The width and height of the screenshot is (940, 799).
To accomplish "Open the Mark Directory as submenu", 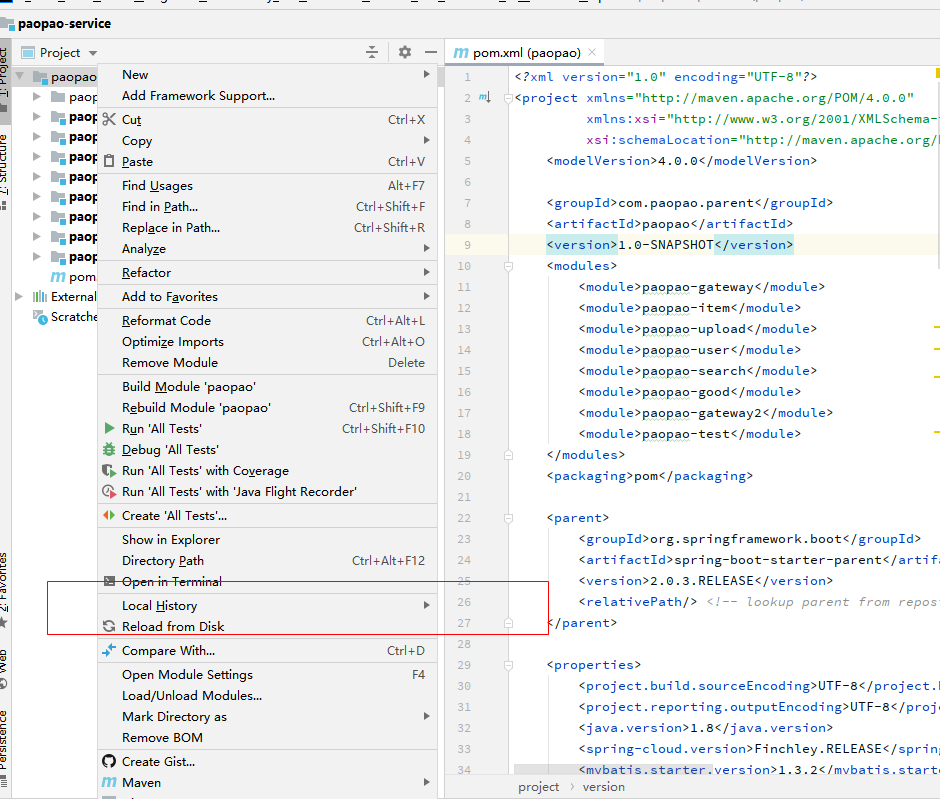I will pyautogui.click(x=267, y=716).
